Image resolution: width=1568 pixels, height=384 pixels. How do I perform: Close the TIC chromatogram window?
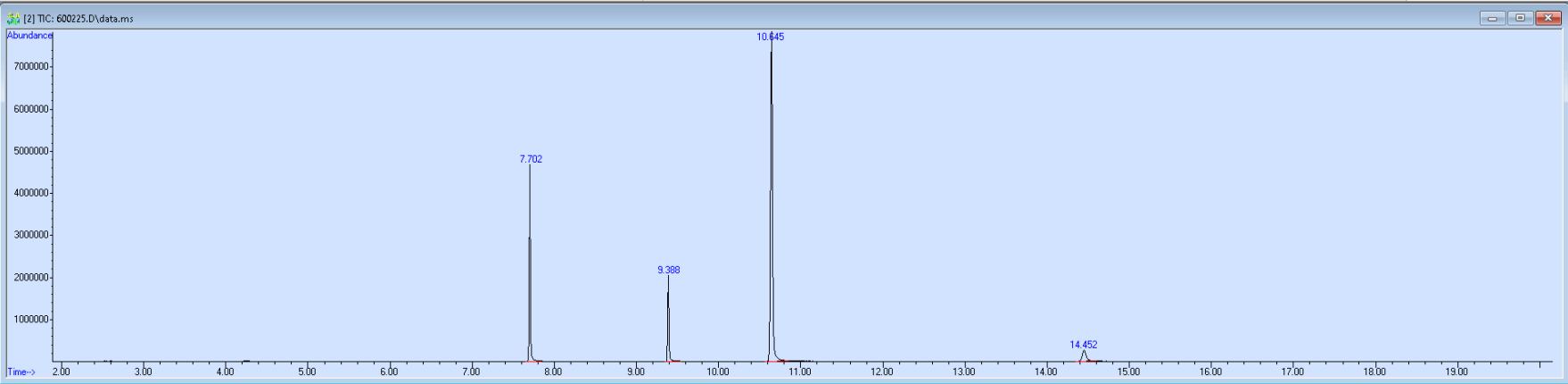(1548, 18)
